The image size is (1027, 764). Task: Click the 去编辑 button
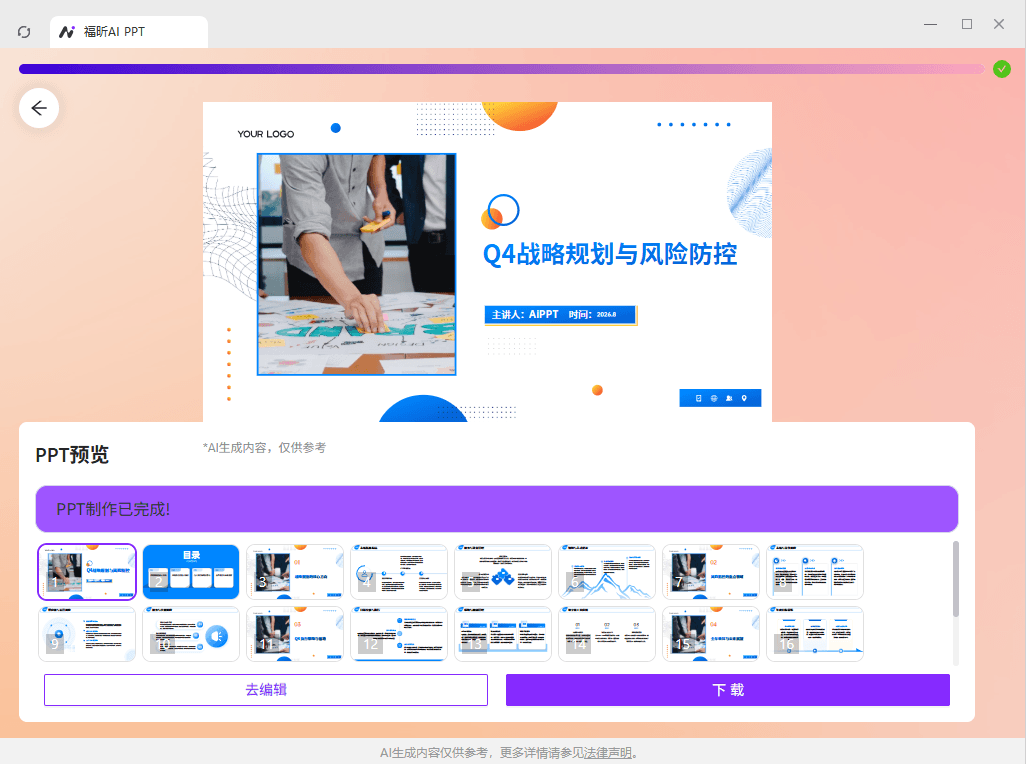266,690
